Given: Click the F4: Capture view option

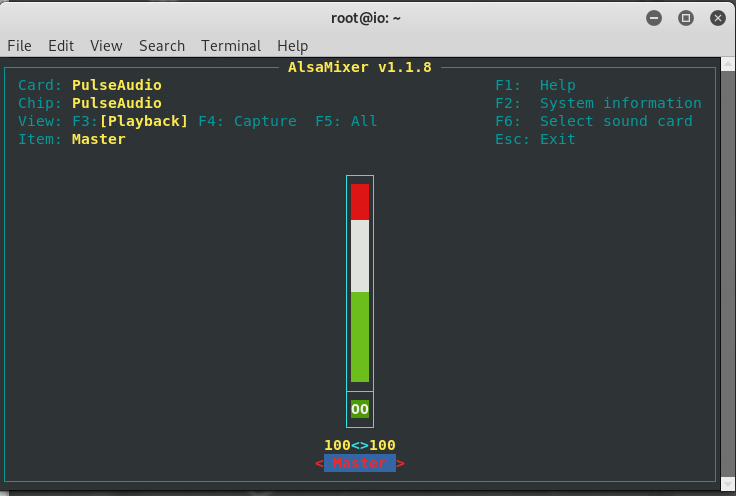Looking at the screenshot, I should click(247, 121).
